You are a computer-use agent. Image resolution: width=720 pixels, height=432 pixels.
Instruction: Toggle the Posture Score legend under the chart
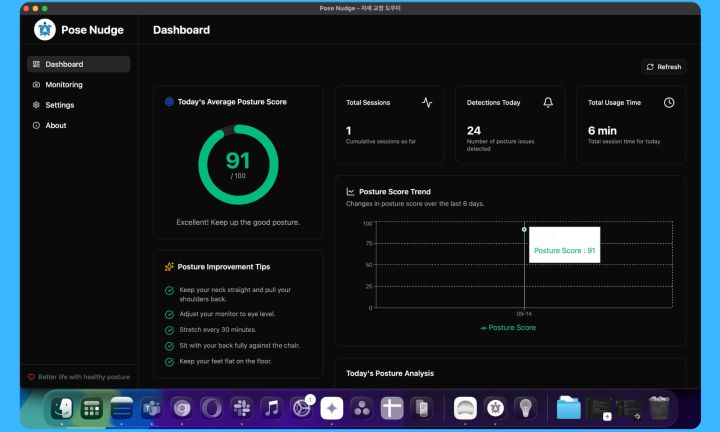tap(509, 327)
